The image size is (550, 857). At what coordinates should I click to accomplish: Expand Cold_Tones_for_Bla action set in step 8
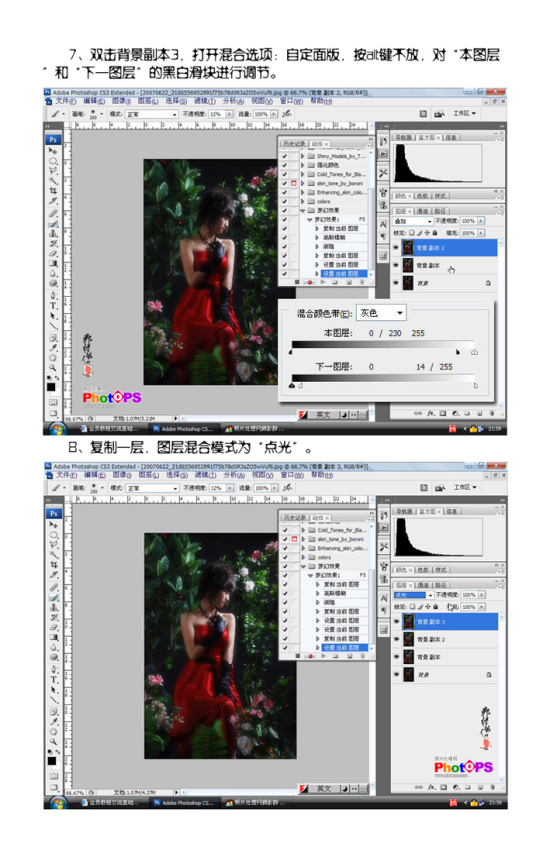click(x=303, y=530)
